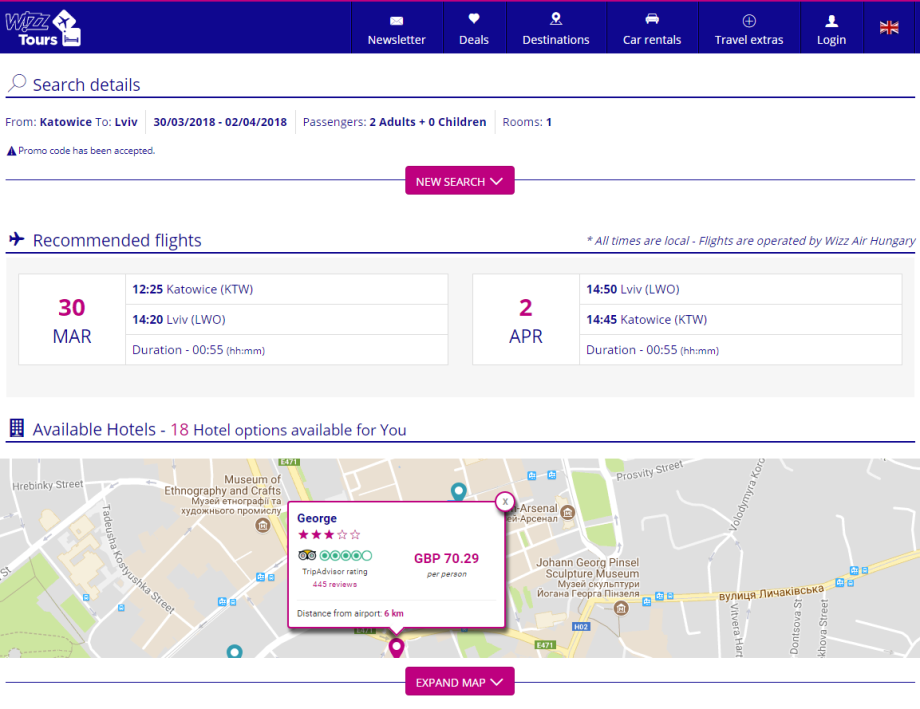Close the George hotel popup
The width and height of the screenshot is (920, 709).
(505, 502)
